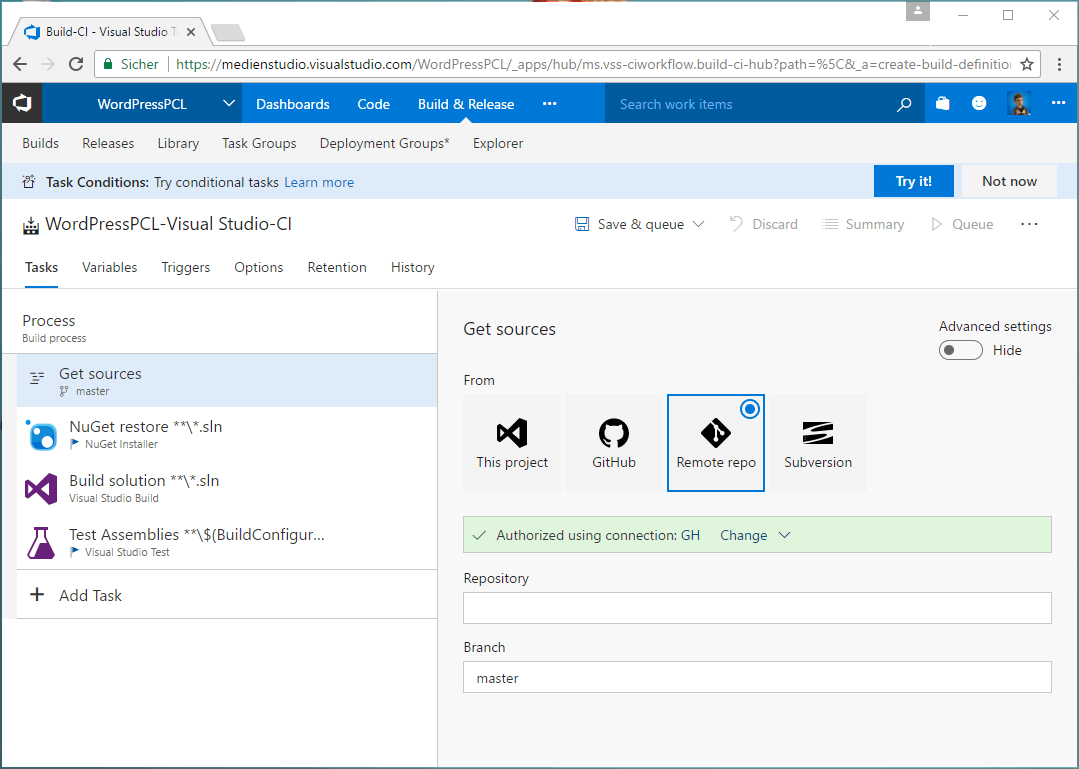
Task: Click the browser reload icon
Action: (x=76, y=64)
